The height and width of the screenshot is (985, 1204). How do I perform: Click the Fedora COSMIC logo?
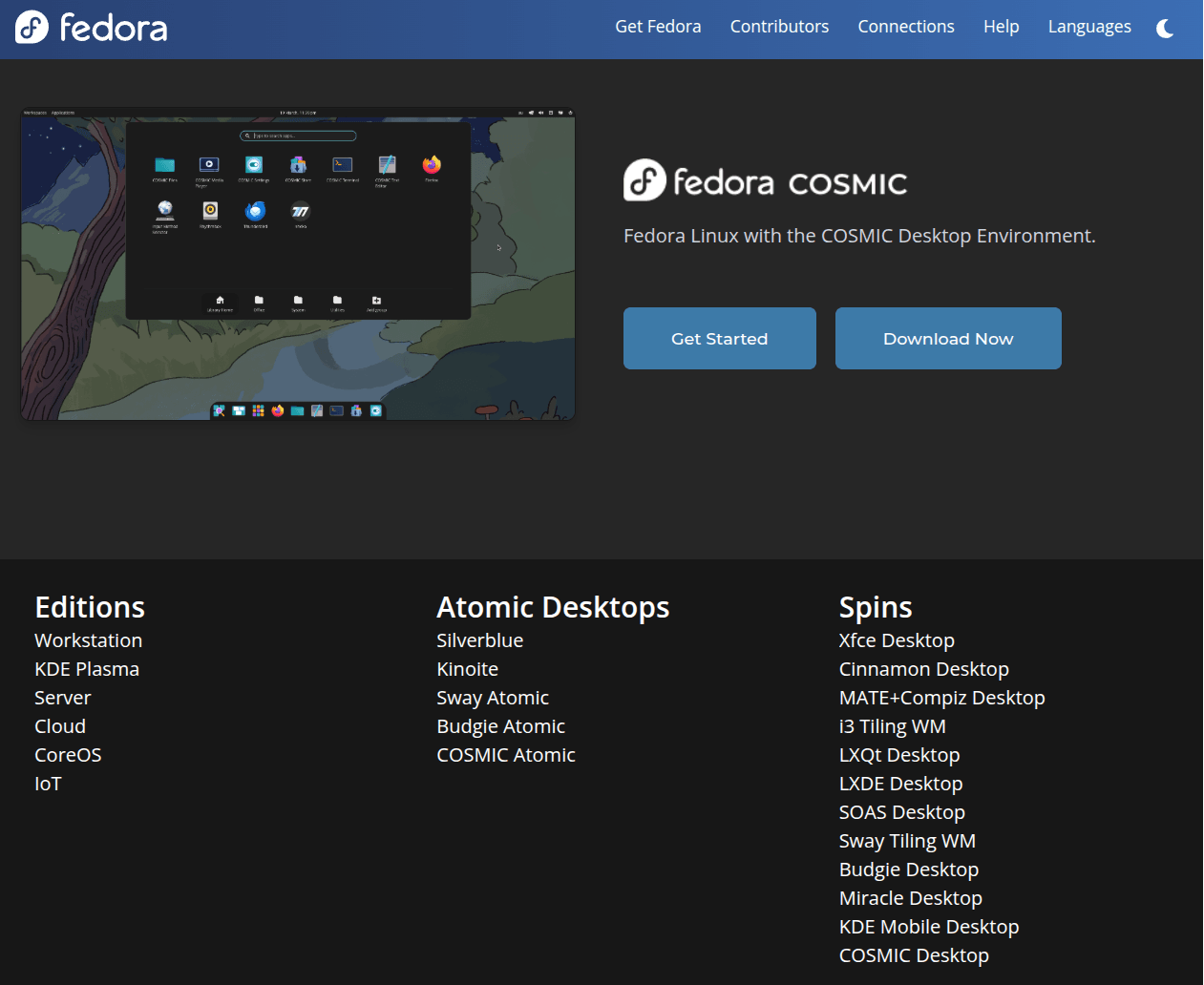click(765, 180)
